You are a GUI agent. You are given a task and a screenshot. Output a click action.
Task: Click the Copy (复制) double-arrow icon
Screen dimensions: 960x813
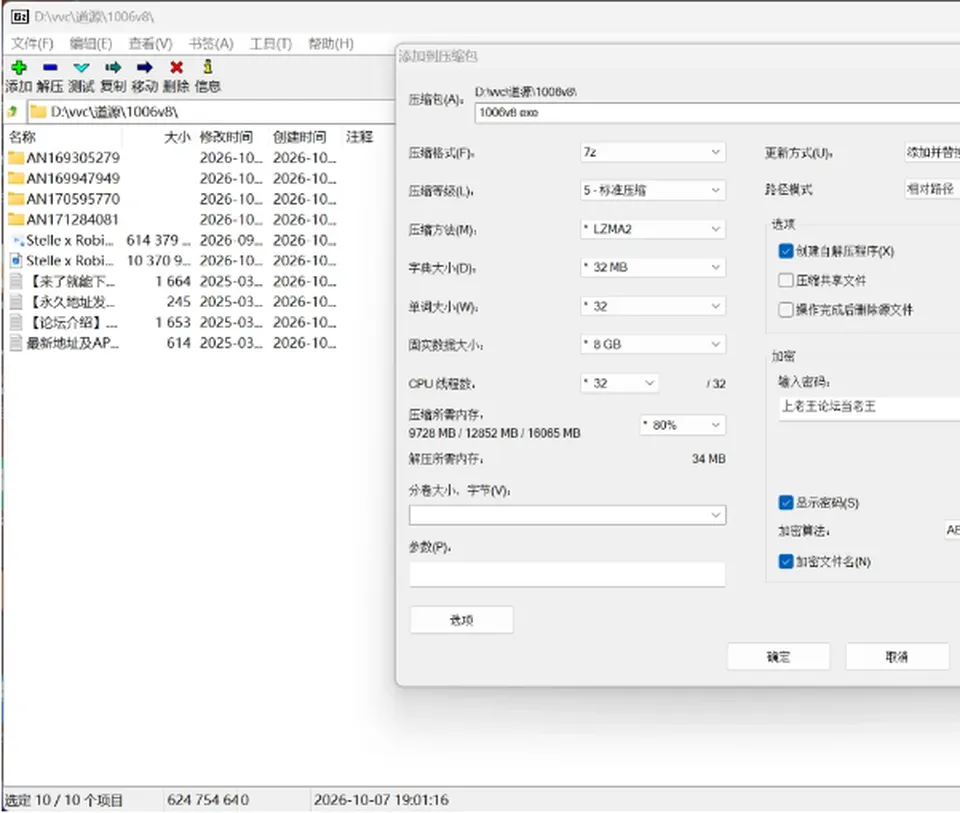click(113, 67)
